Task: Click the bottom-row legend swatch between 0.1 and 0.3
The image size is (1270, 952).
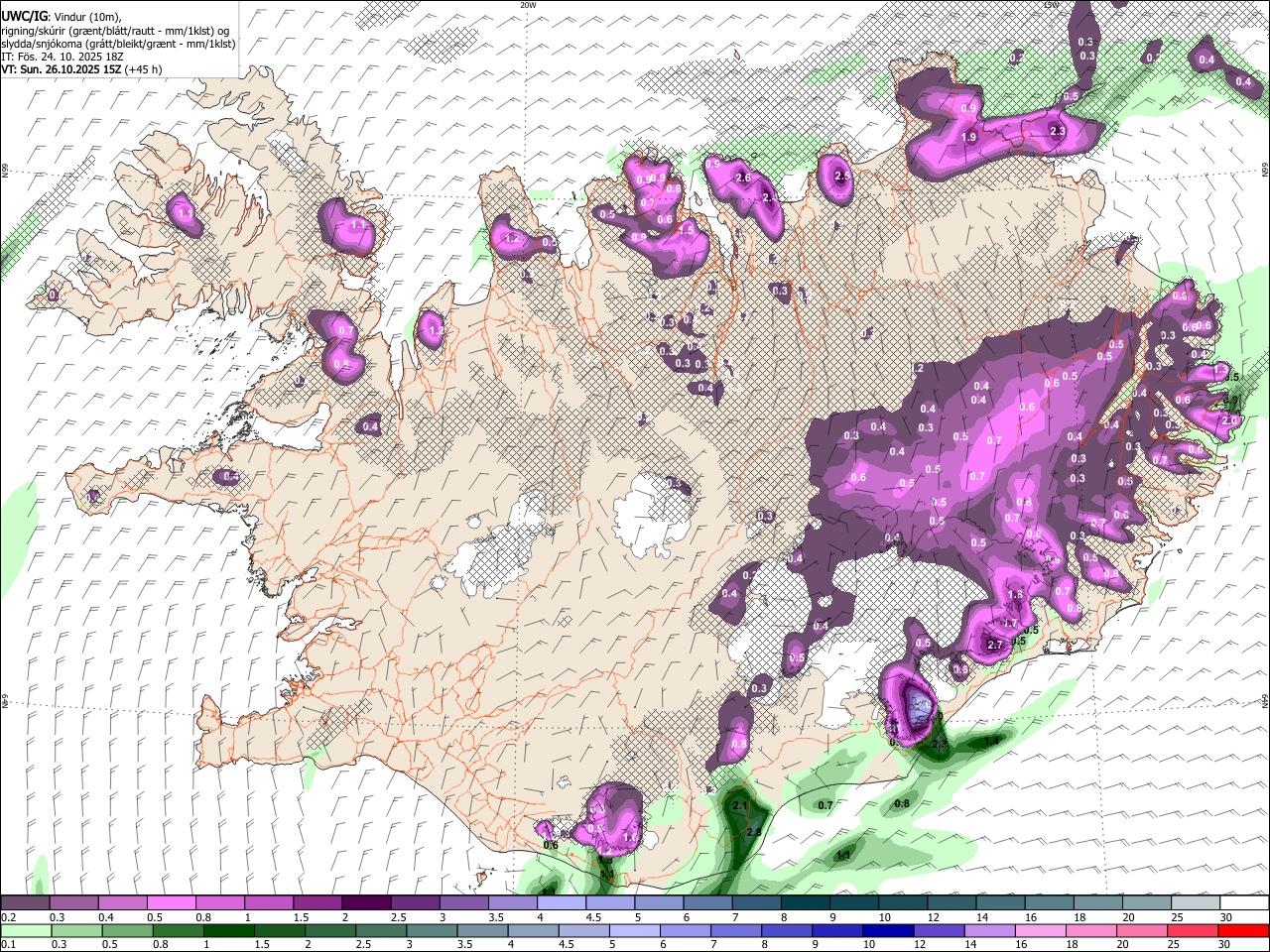Action: click(x=26, y=930)
